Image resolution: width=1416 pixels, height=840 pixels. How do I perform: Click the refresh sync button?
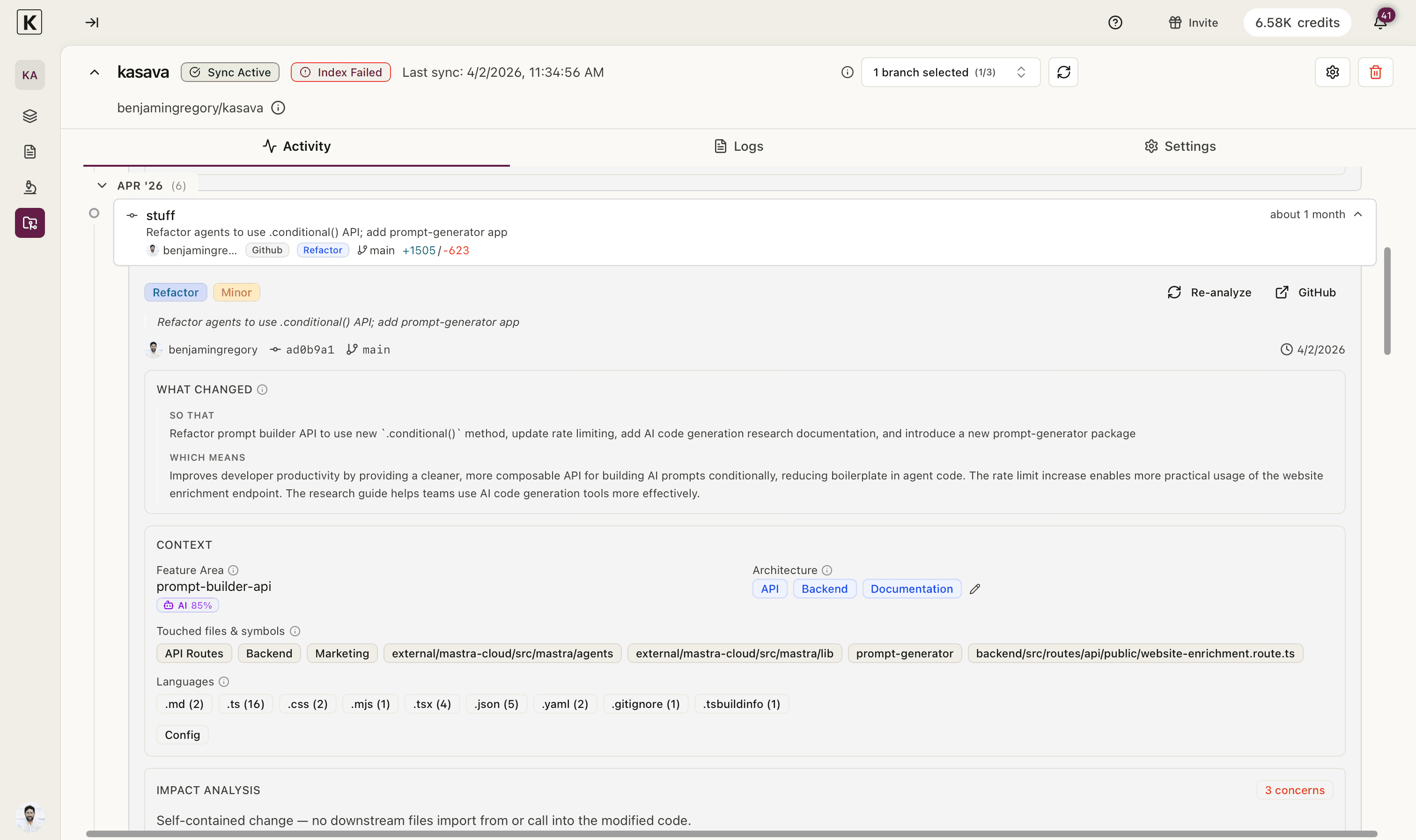tap(1063, 73)
